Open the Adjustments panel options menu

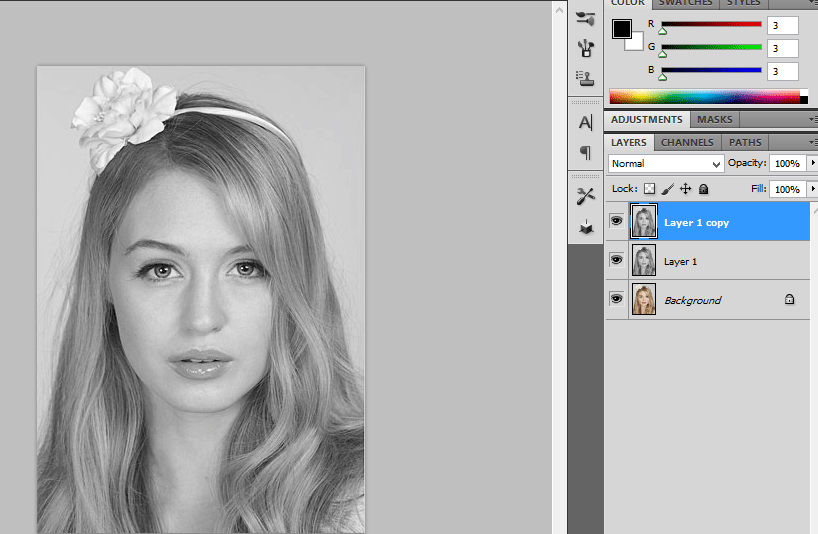813,119
